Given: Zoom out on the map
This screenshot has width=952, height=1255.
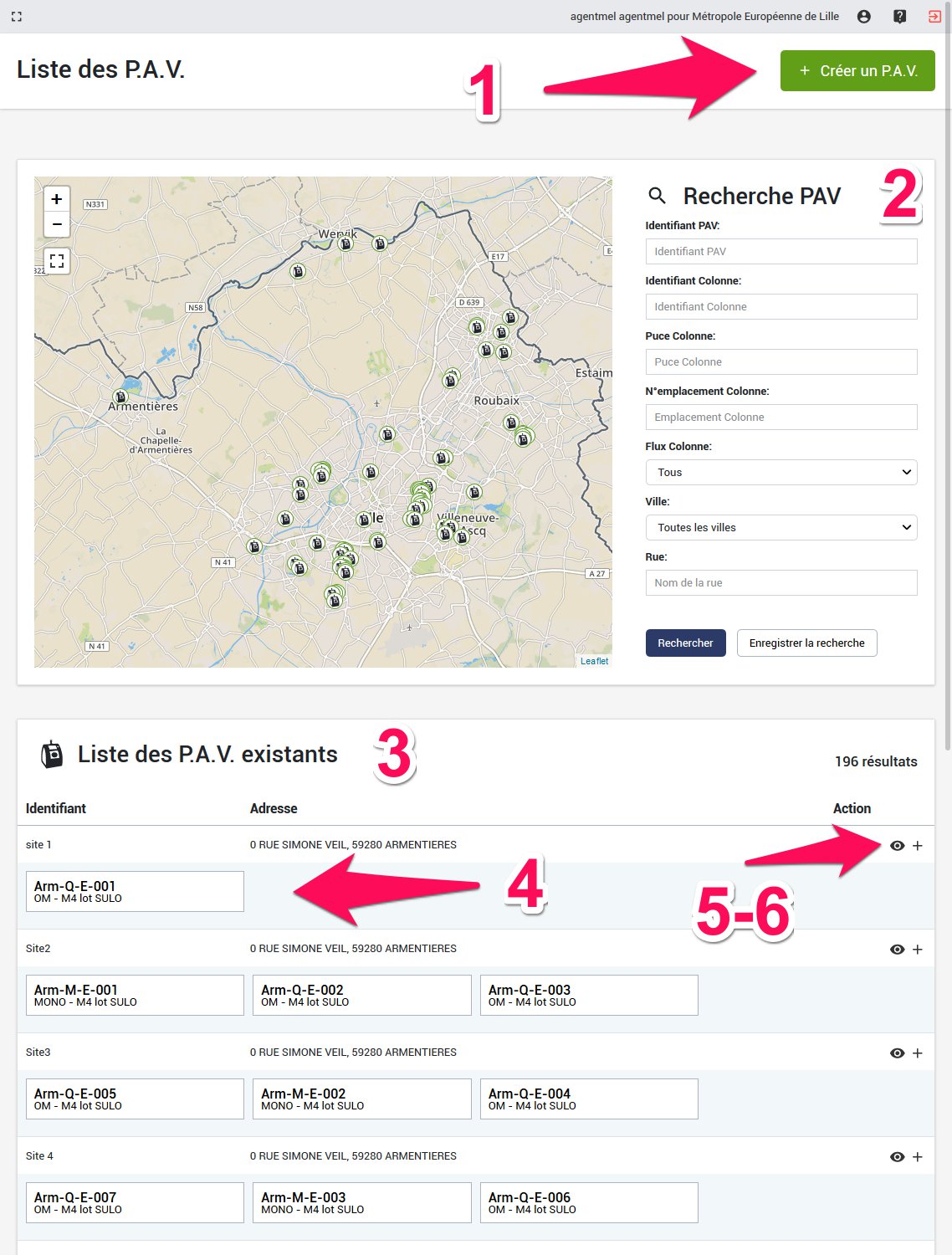Looking at the screenshot, I should coord(57,224).
